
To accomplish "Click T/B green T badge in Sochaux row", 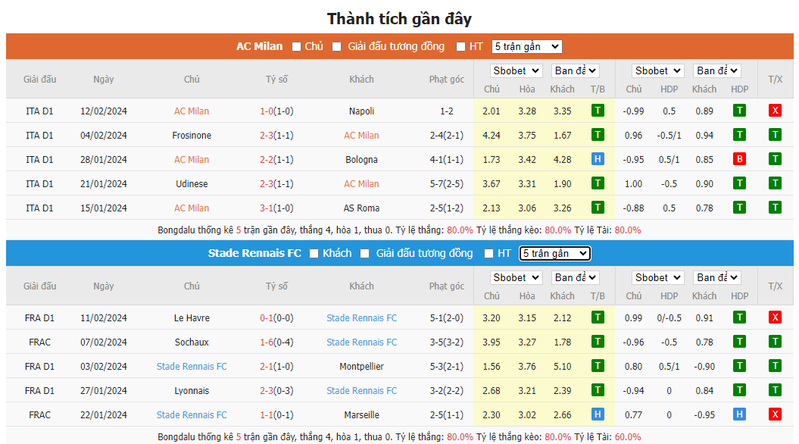I will pos(598,342).
